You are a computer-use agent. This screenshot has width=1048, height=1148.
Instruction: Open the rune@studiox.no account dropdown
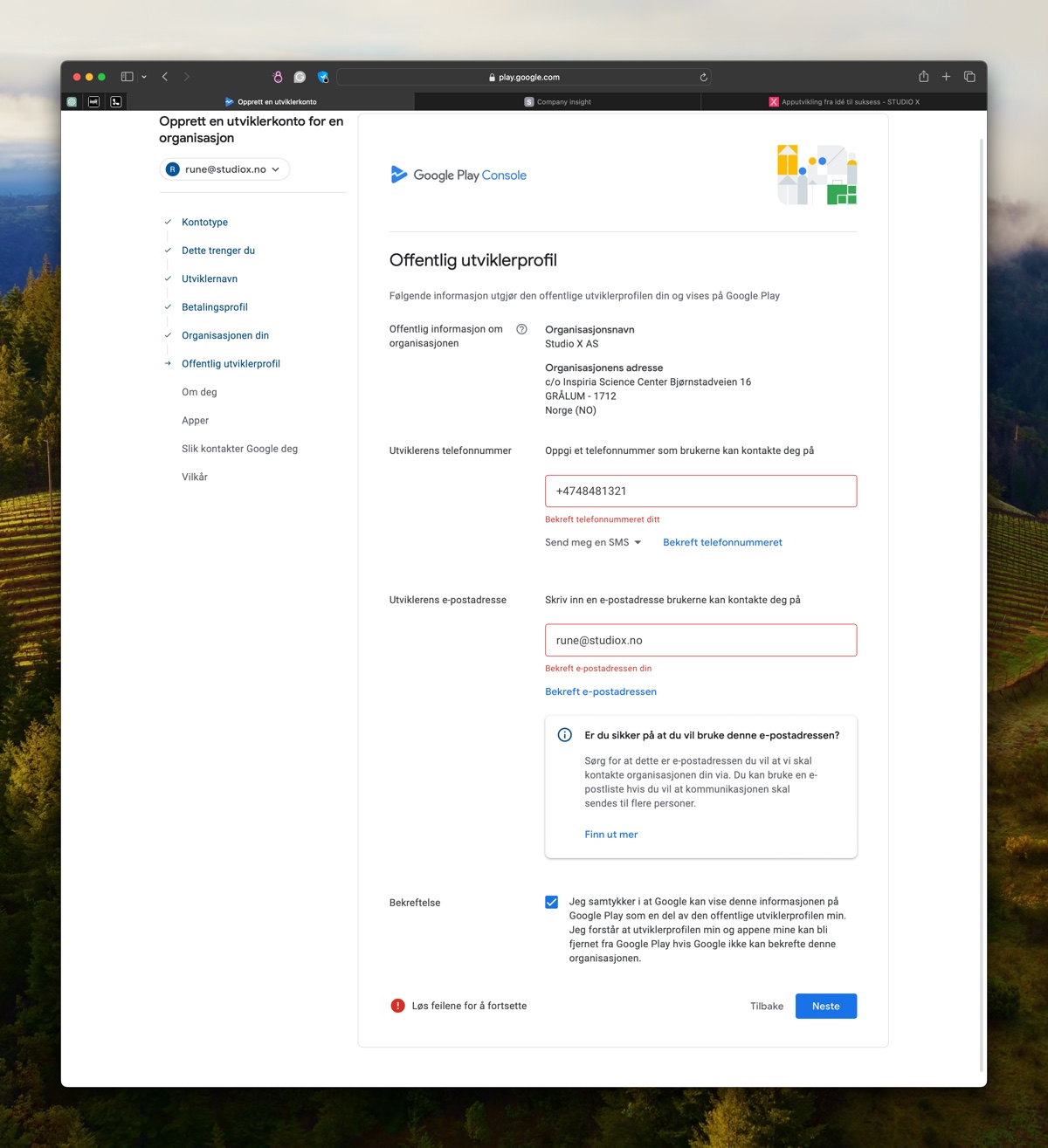pyautogui.click(x=224, y=169)
